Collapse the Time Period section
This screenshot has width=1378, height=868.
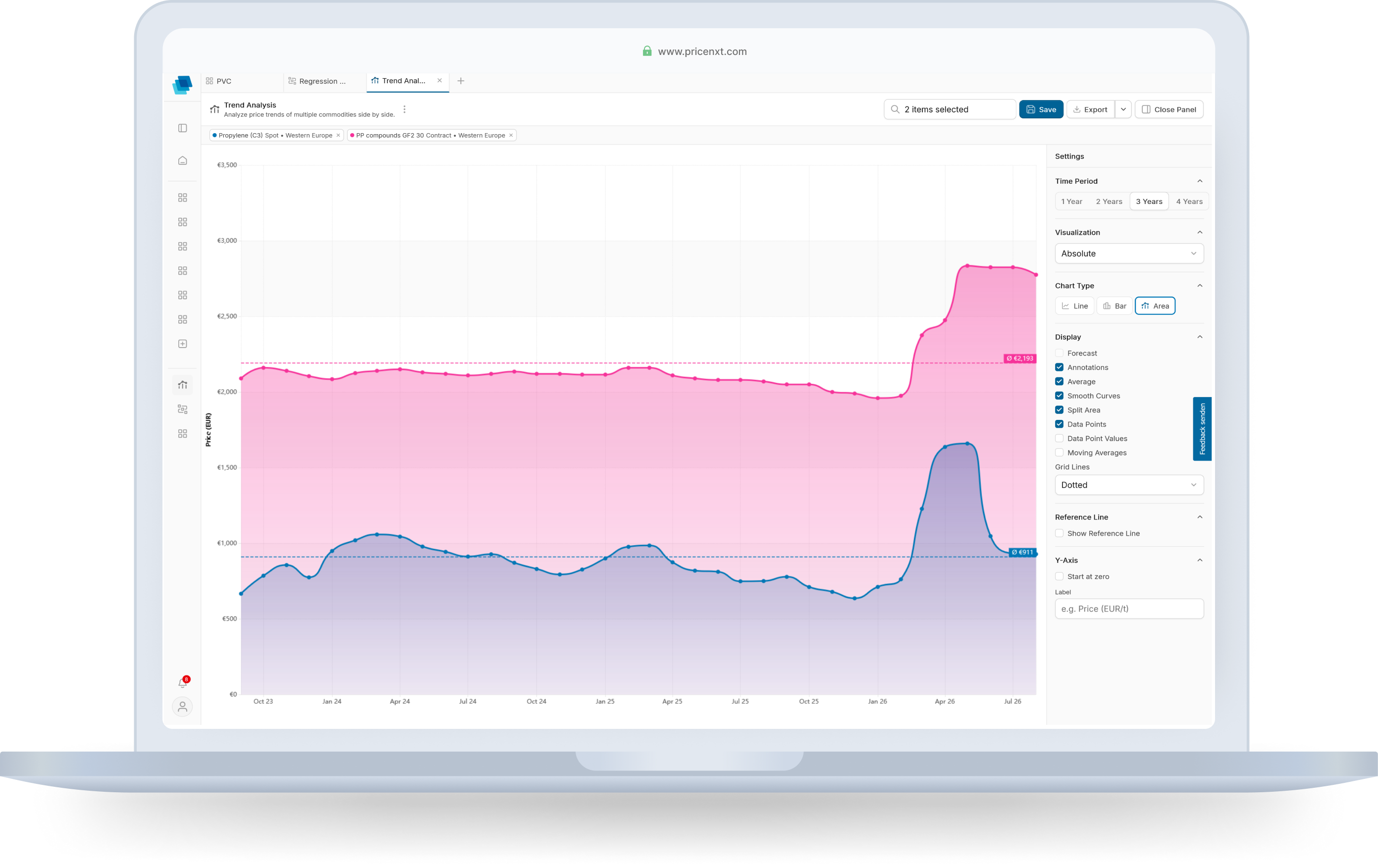click(1200, 181)
